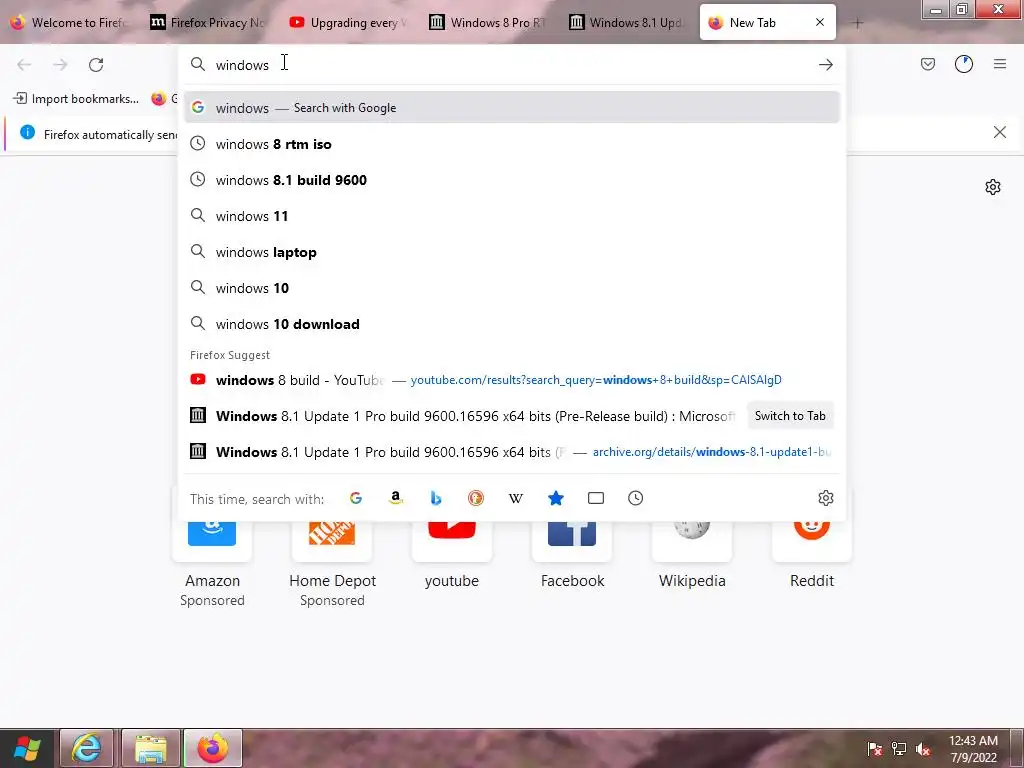Reload the current page
Viewport: 1024px width, 768px height.
(96, 65)
